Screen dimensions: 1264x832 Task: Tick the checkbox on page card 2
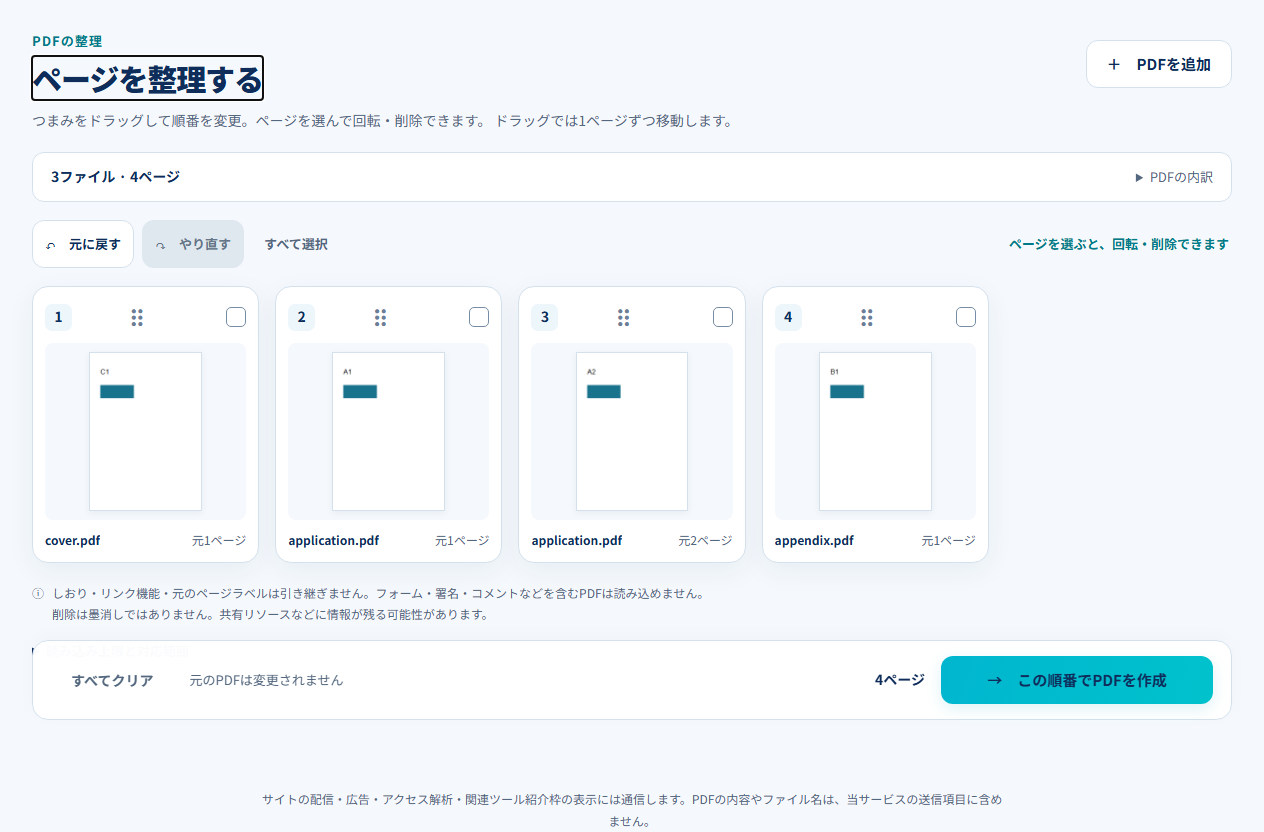click(479, 317)
